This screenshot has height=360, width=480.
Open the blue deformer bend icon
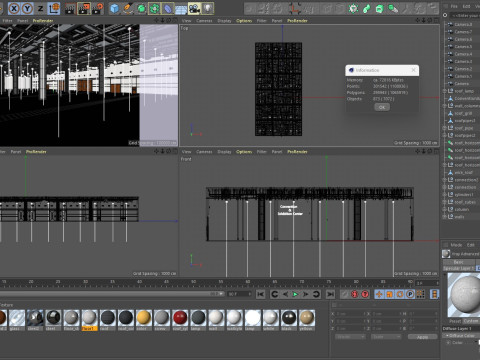click(x=168, y=8)
